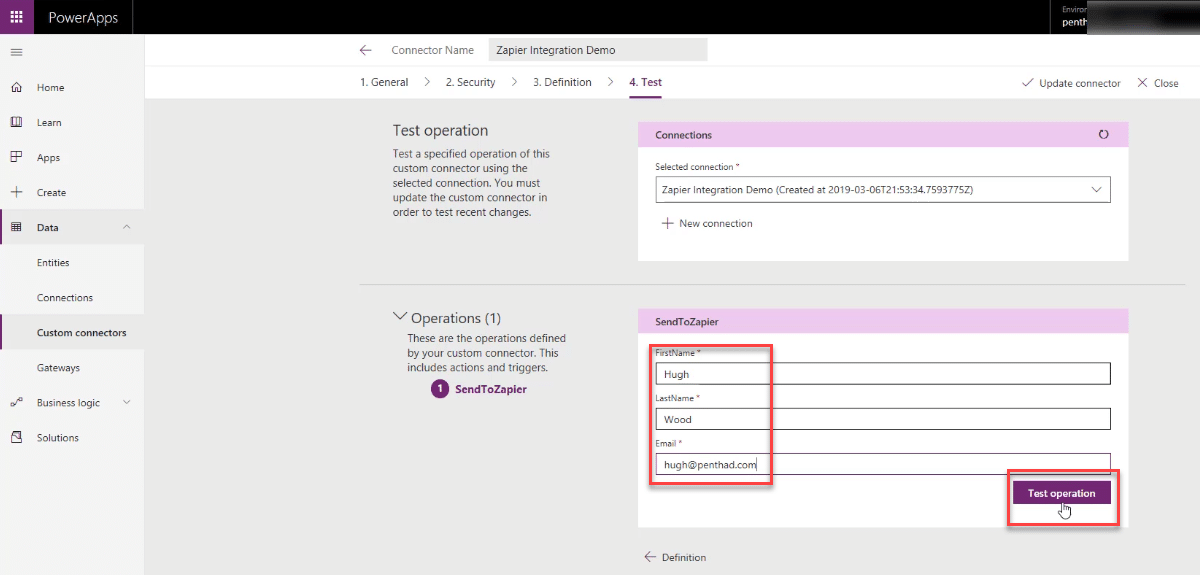Collapse the Operations (1) section
This screenshot has width=1200, height=575.
pyautogui.click(x=400, y=317)
